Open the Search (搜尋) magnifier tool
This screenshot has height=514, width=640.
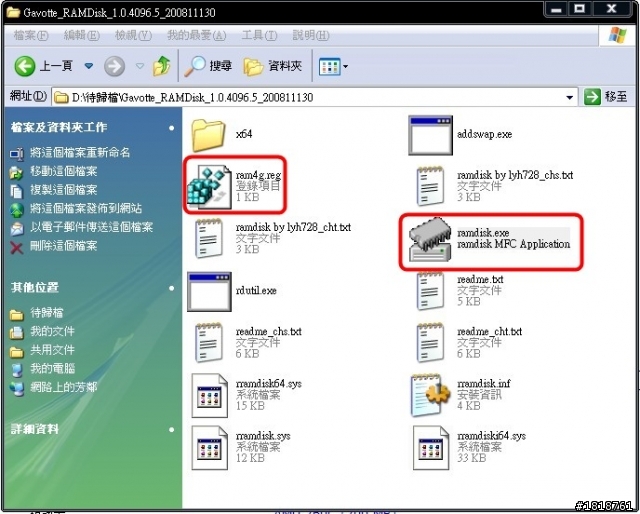(x=208, y=66)
